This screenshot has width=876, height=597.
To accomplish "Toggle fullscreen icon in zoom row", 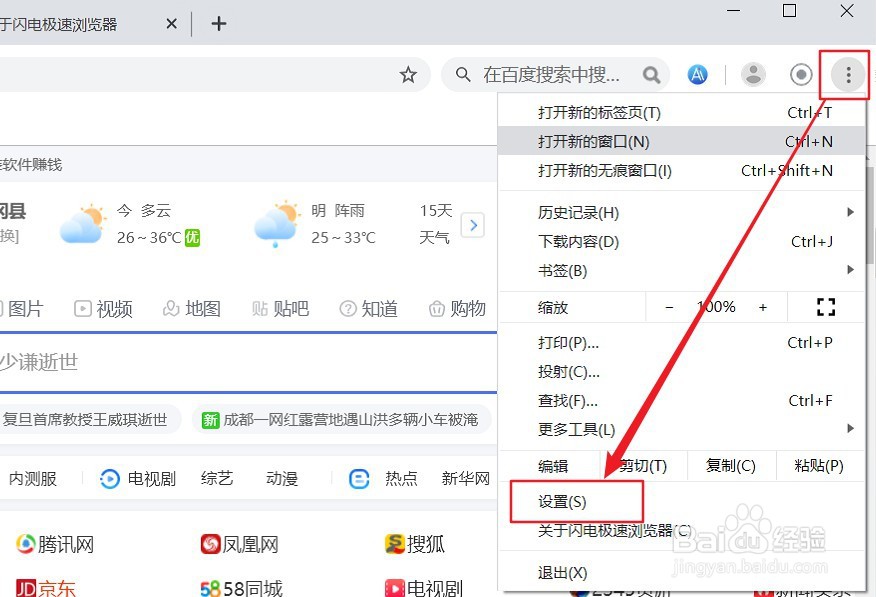I will click(826, 307).
